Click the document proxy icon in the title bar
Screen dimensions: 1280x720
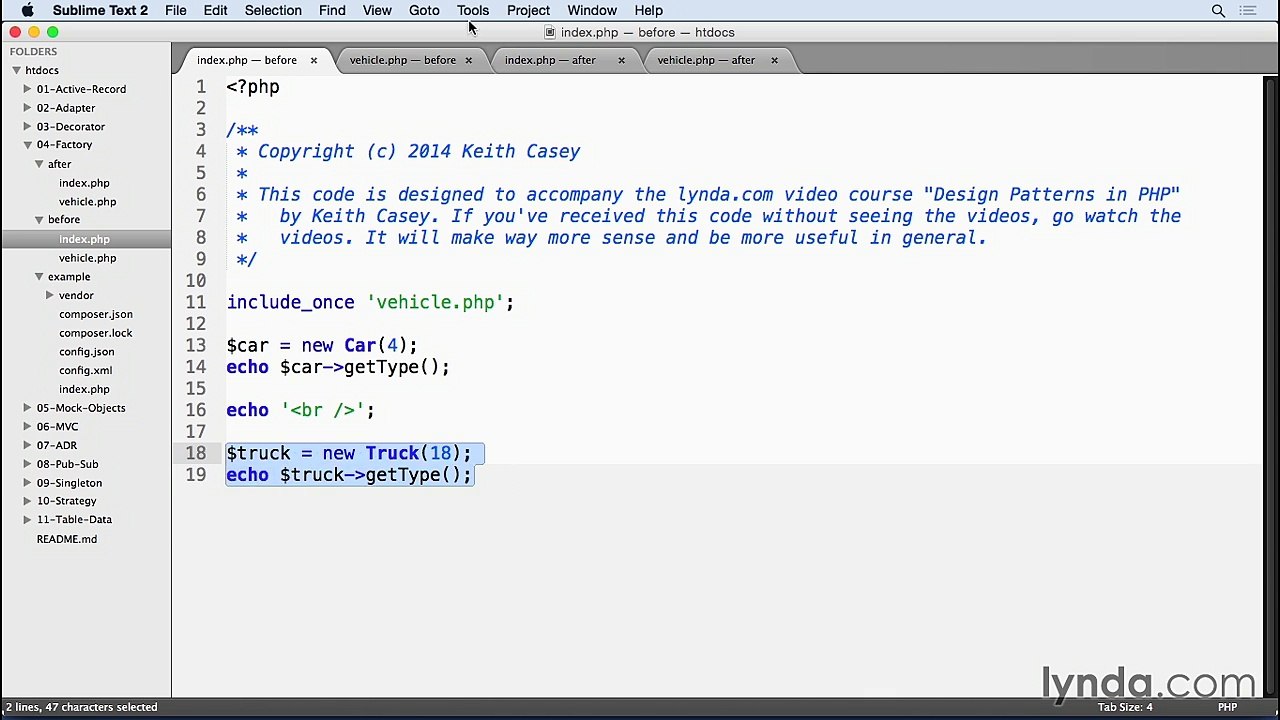point(550,32)
